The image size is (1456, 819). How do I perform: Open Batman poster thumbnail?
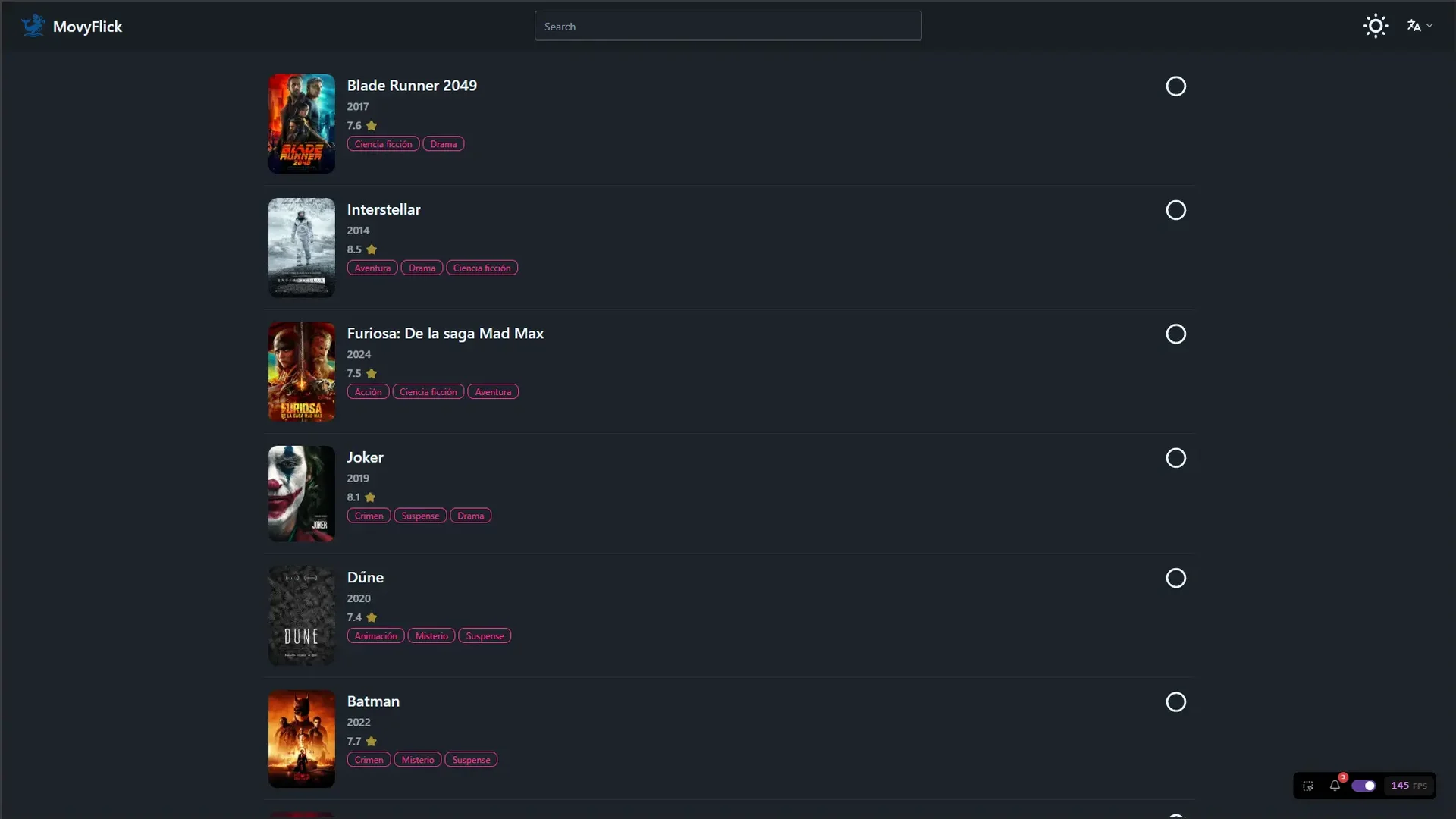coord(302,739)
